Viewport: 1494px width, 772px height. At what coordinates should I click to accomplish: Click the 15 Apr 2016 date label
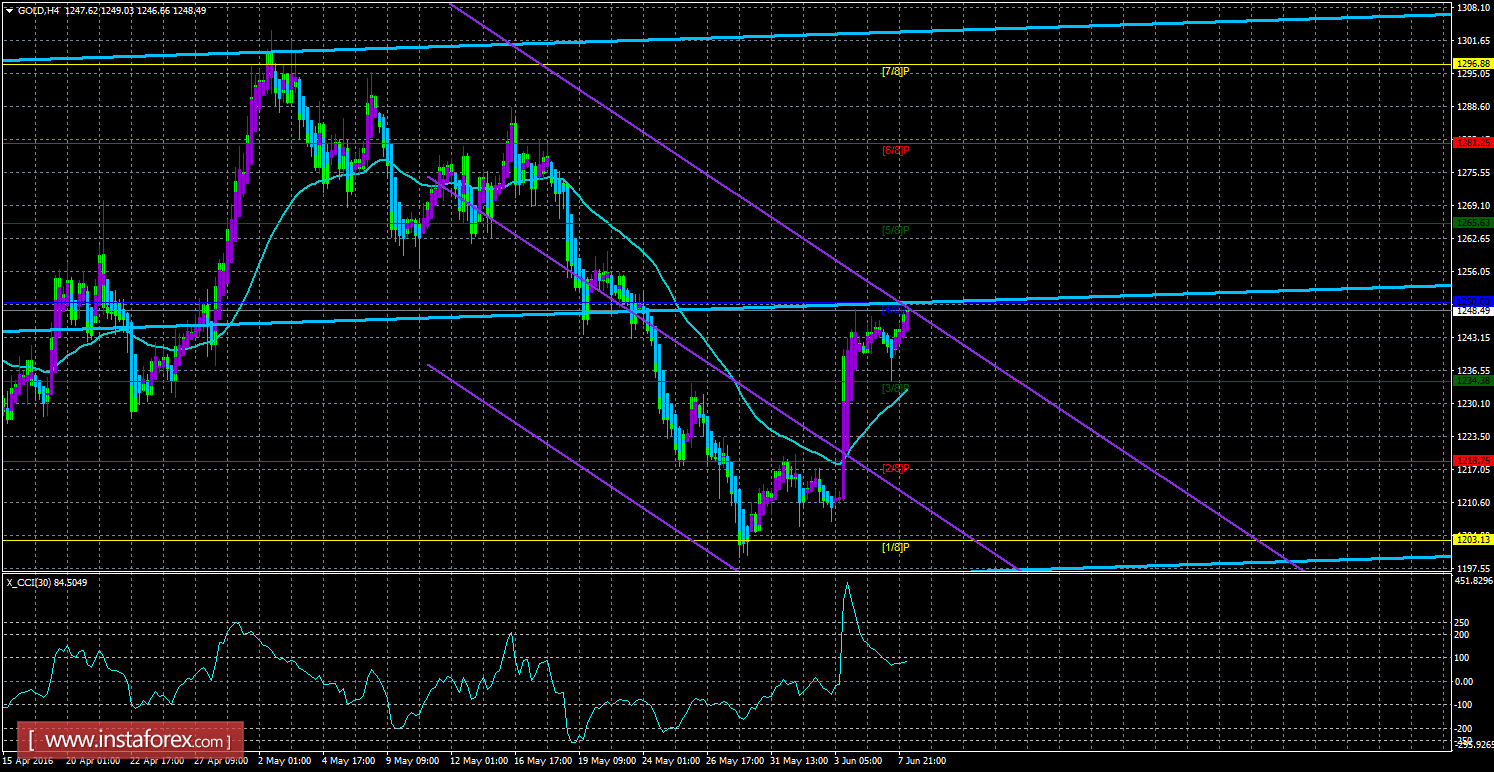click(28, 761)
